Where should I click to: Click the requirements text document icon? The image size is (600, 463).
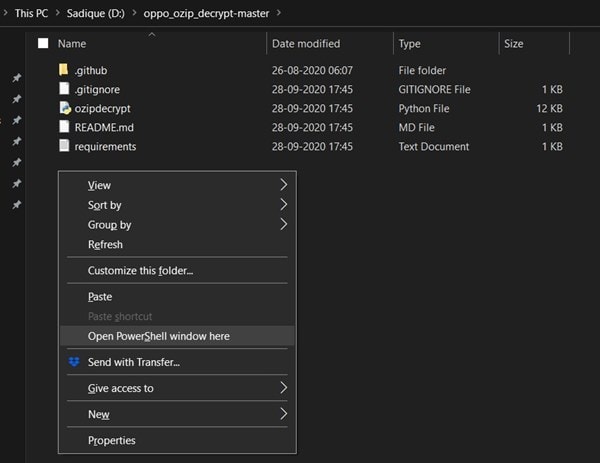pos(64,146)
